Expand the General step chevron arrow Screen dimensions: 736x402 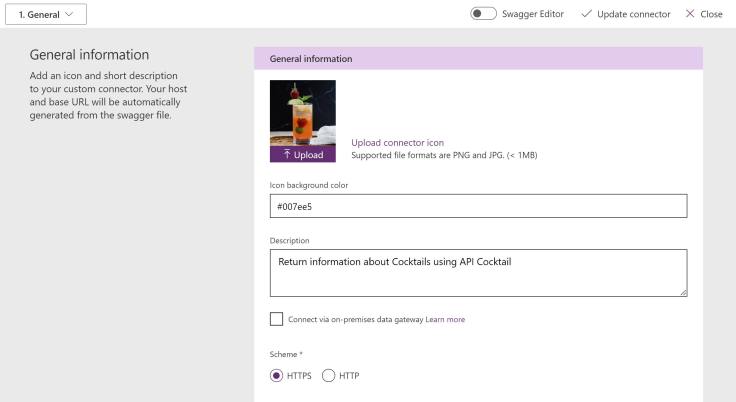pos(69,14)
